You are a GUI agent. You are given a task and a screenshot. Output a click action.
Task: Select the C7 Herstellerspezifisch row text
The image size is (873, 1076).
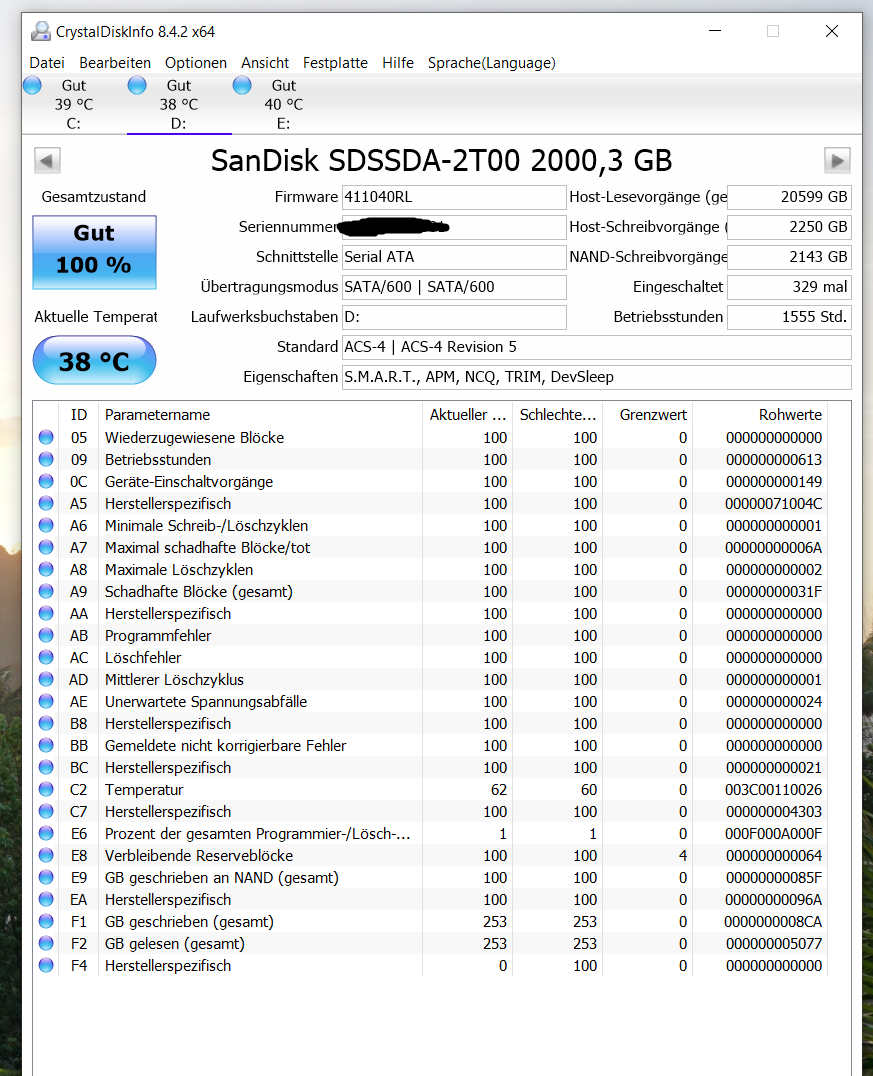click(167, 811)
